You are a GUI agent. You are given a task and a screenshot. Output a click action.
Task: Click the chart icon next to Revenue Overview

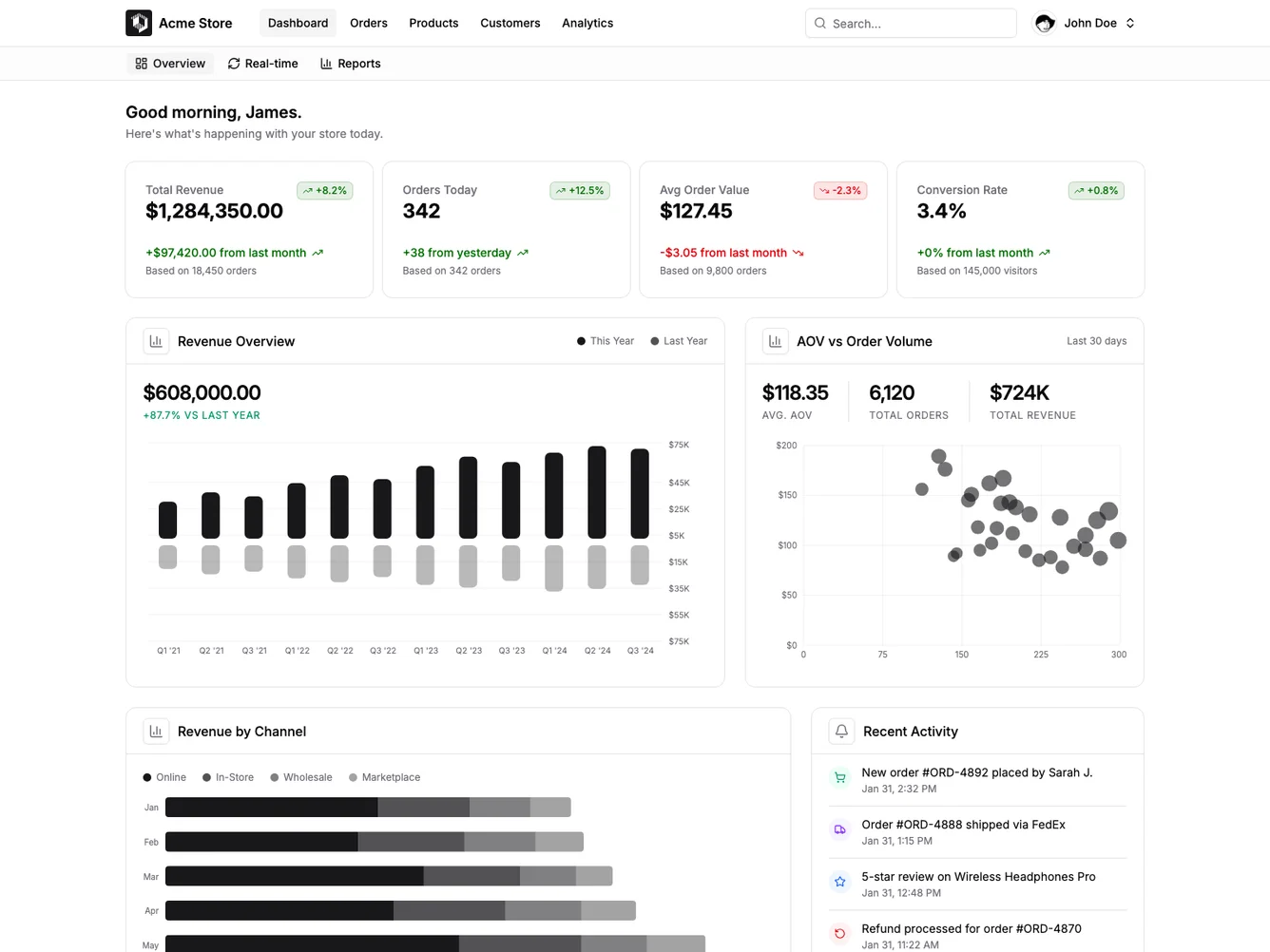(x=156, y=341)
